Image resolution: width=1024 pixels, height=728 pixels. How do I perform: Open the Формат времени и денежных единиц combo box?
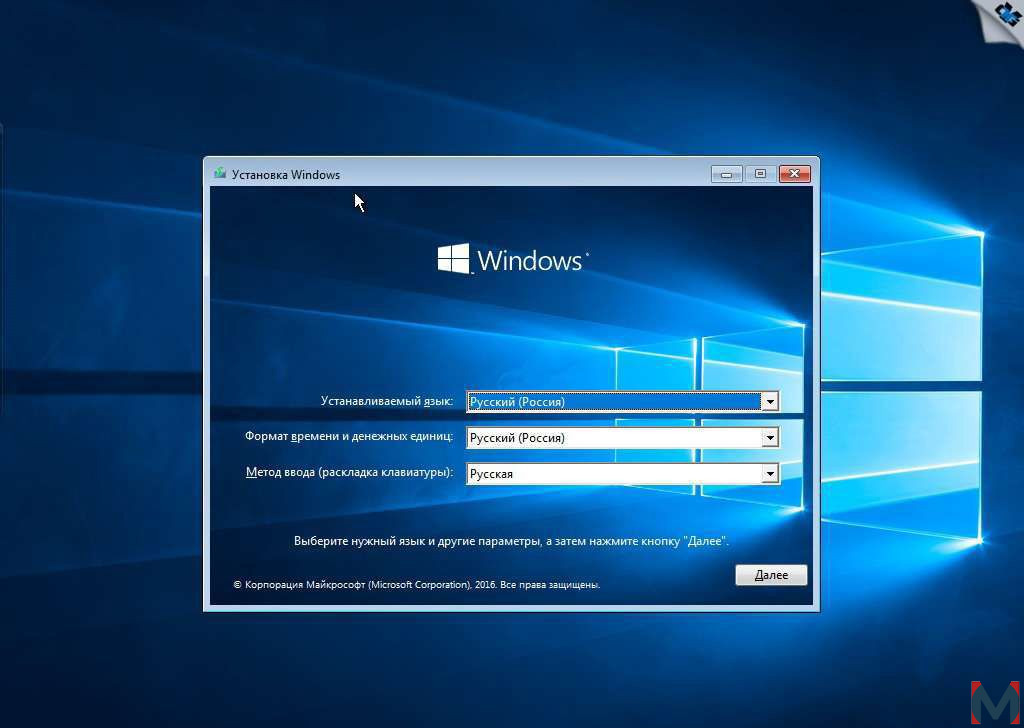(x=622, y=437)
